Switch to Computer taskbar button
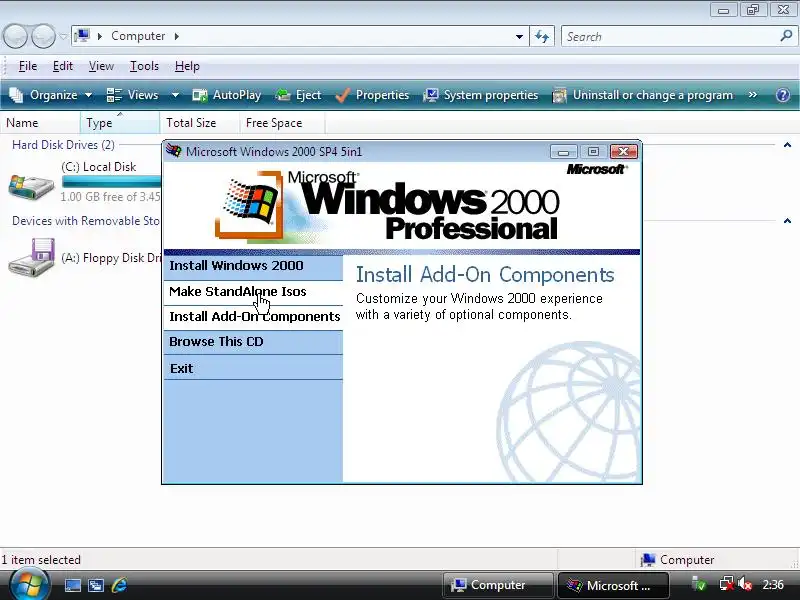Viewport: 800px width, 600px height. [498, 585]
